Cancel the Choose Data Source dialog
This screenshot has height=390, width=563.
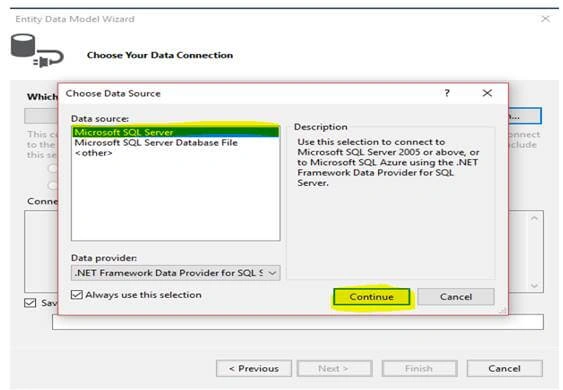(x=456, y=297)
